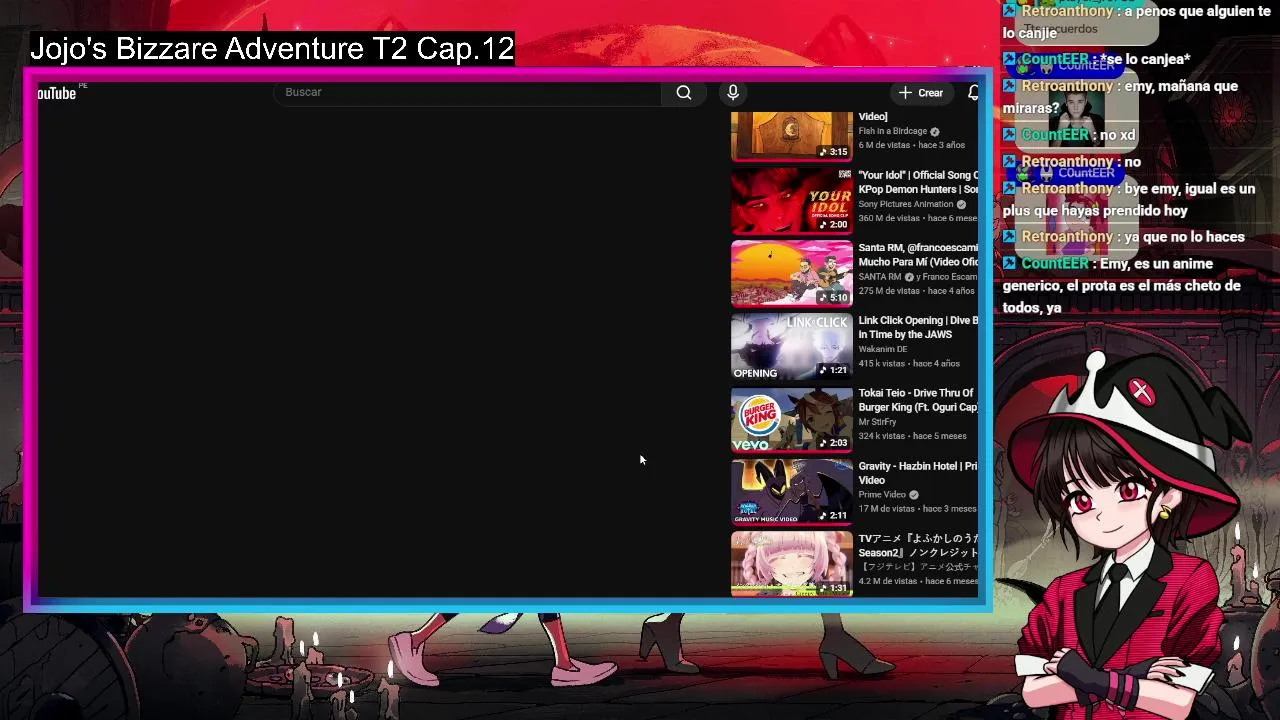Open the Link Click Opening thumbnail
1280x720 pixels.
(791, 346)
